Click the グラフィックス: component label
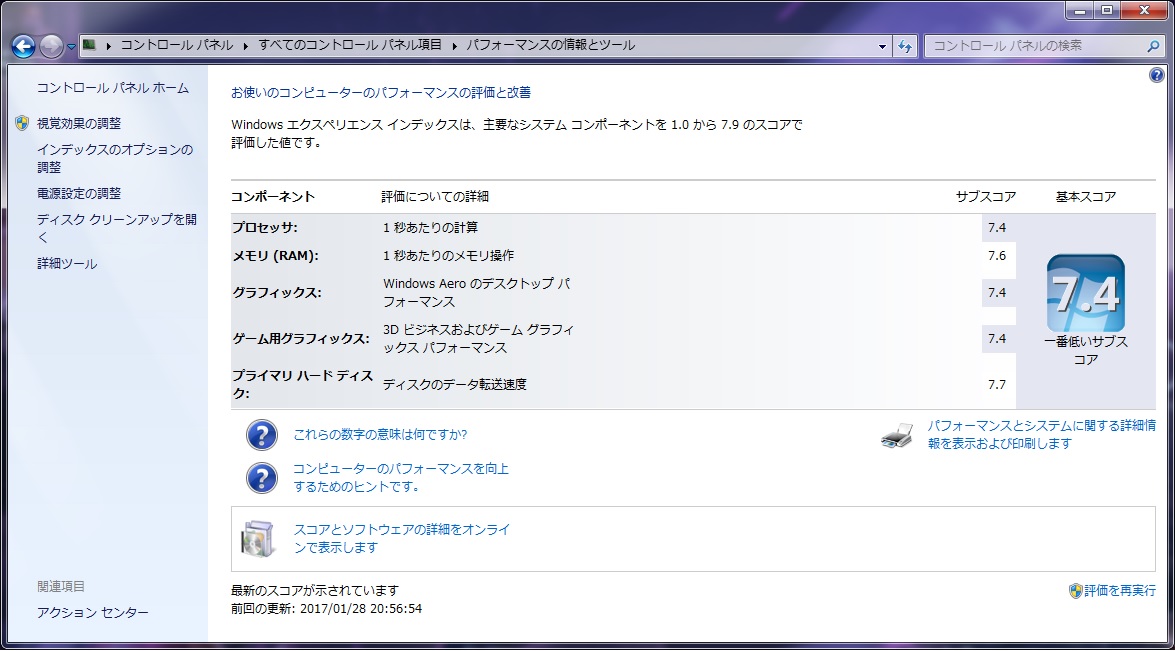The width and height of the screenshot is (1175, 651). pos(277,293)
